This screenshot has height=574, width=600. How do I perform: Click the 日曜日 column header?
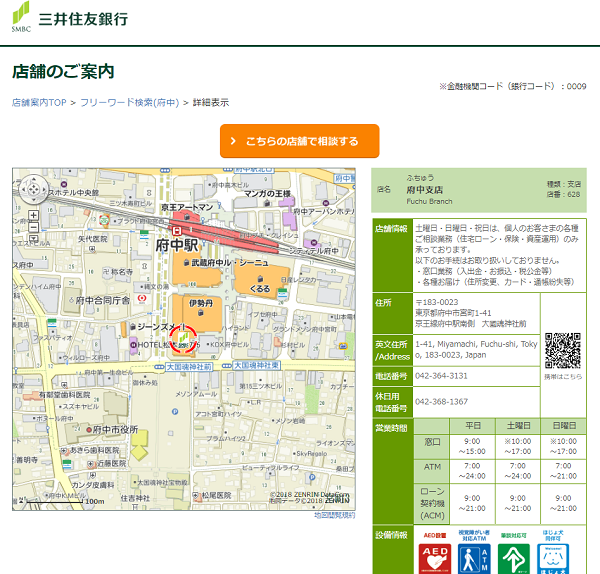click(564, 426)
